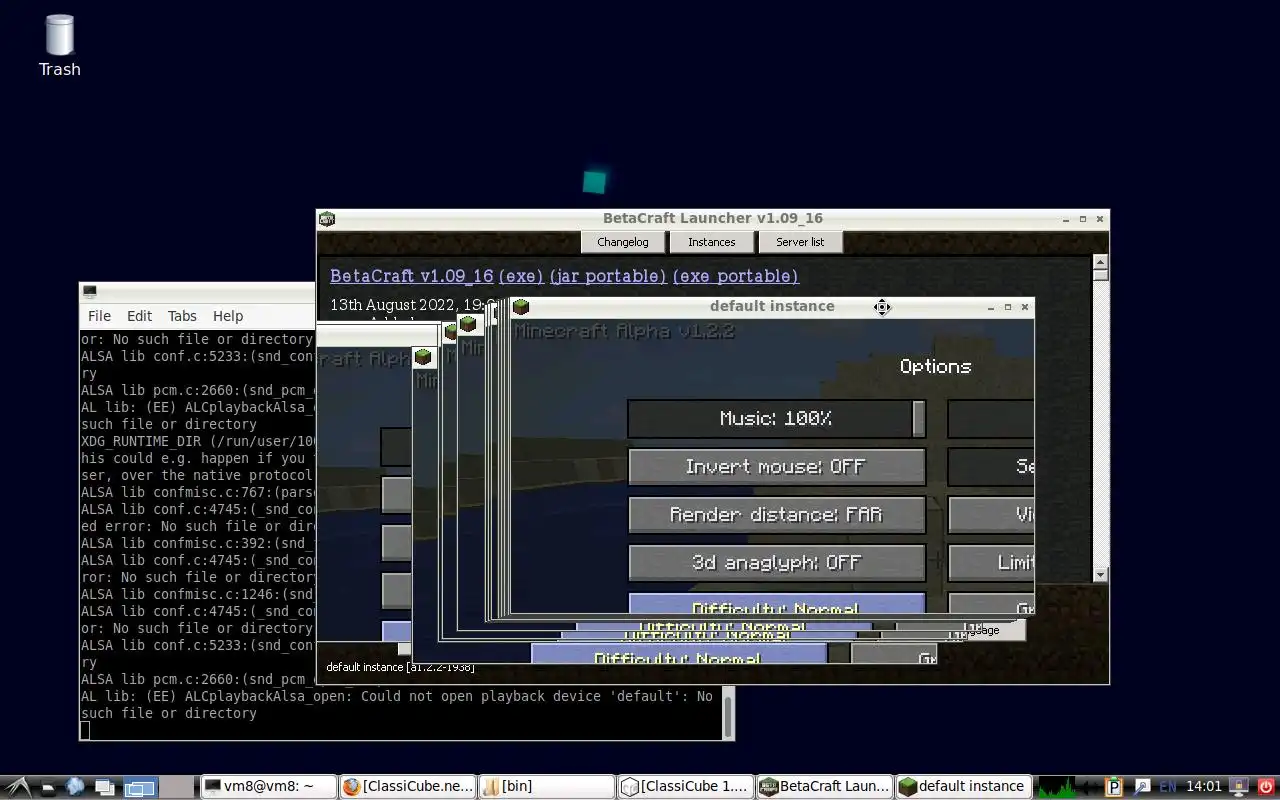Viewport: 1280px width, 800px height.
Task: Click the red power logout icon
Action: (1265, 787)
